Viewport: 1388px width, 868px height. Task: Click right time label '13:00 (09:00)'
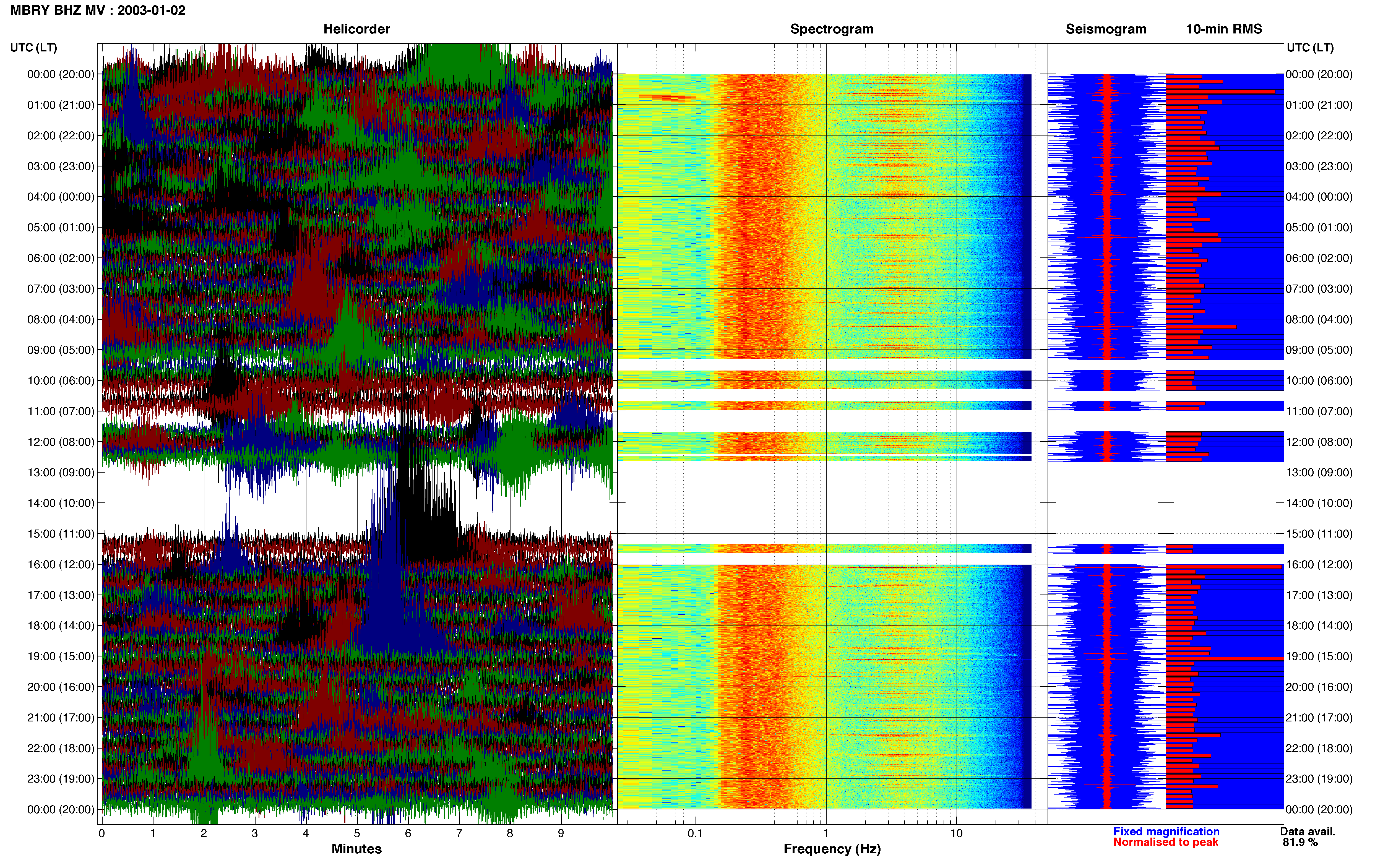1319,473
